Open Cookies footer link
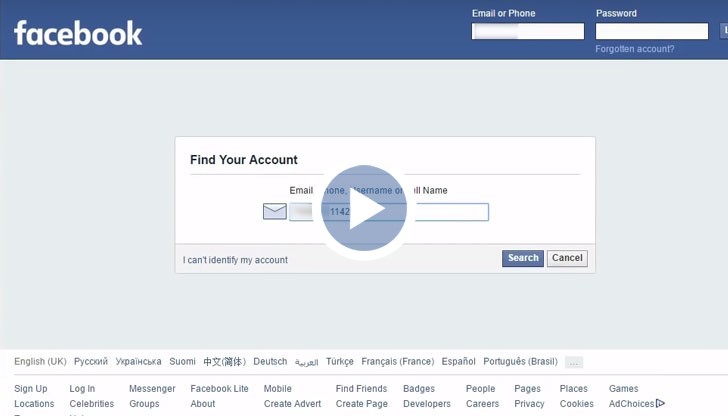Screen dimensions: 728x416 click(x=577, y=404)
